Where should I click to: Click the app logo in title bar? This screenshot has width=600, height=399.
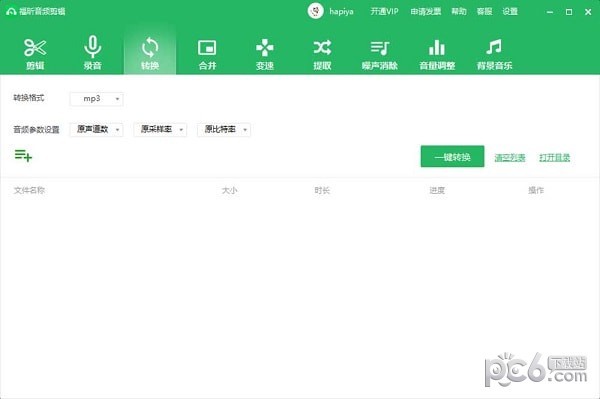point(11,11)
